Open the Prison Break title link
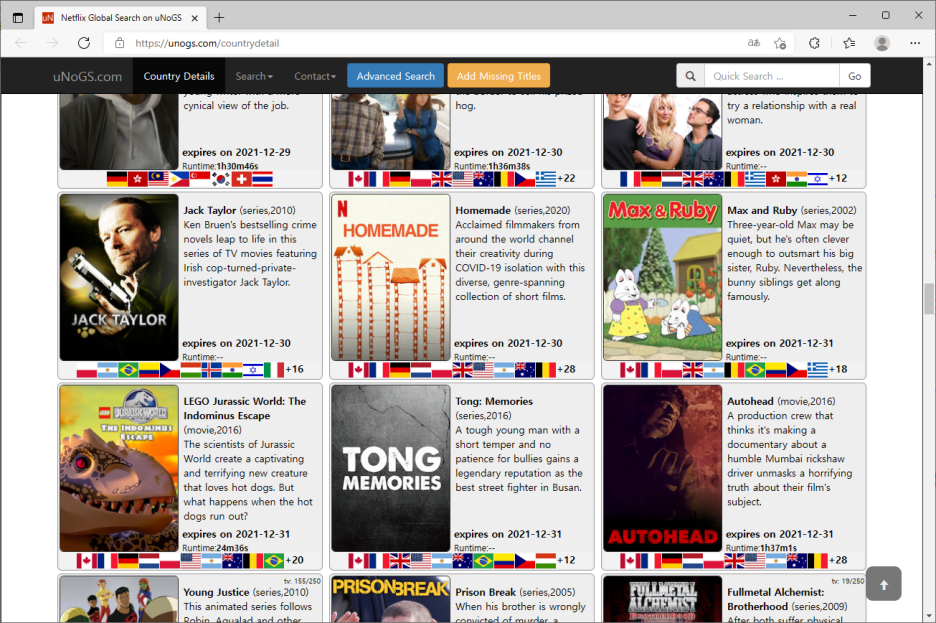 point(486,592)
